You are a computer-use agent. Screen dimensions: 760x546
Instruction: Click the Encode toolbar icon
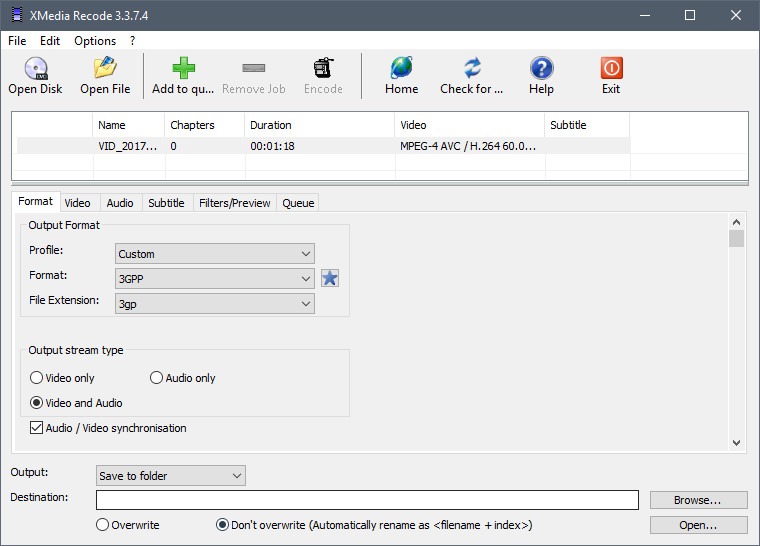point(323,69)
